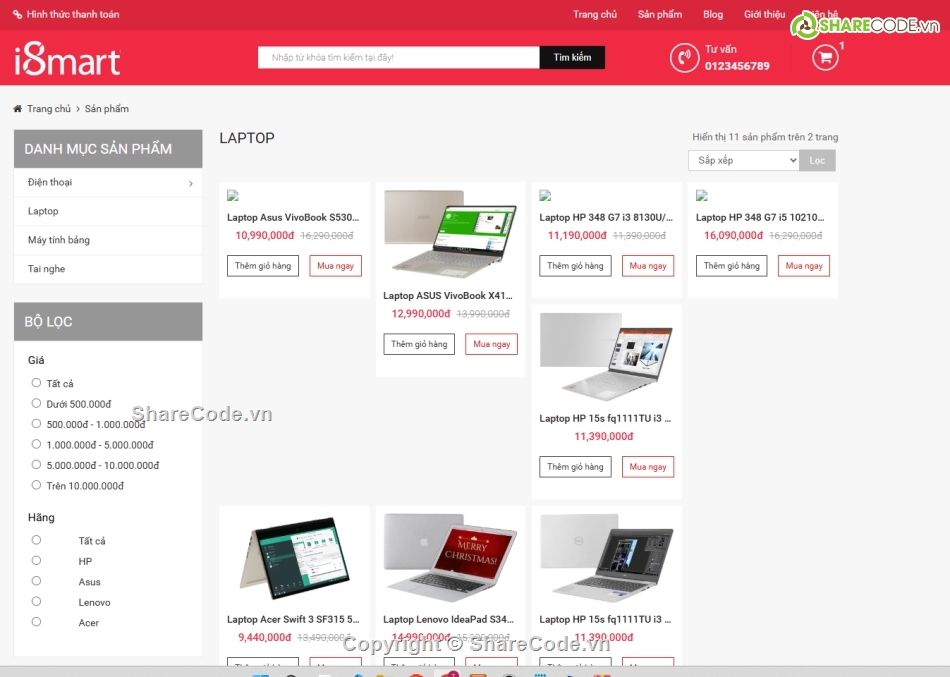Click the hotline number 0123456789
Image resolution: width=950 pixels, height=677 pixels.
pyautogui.click(x=737, y=66)
